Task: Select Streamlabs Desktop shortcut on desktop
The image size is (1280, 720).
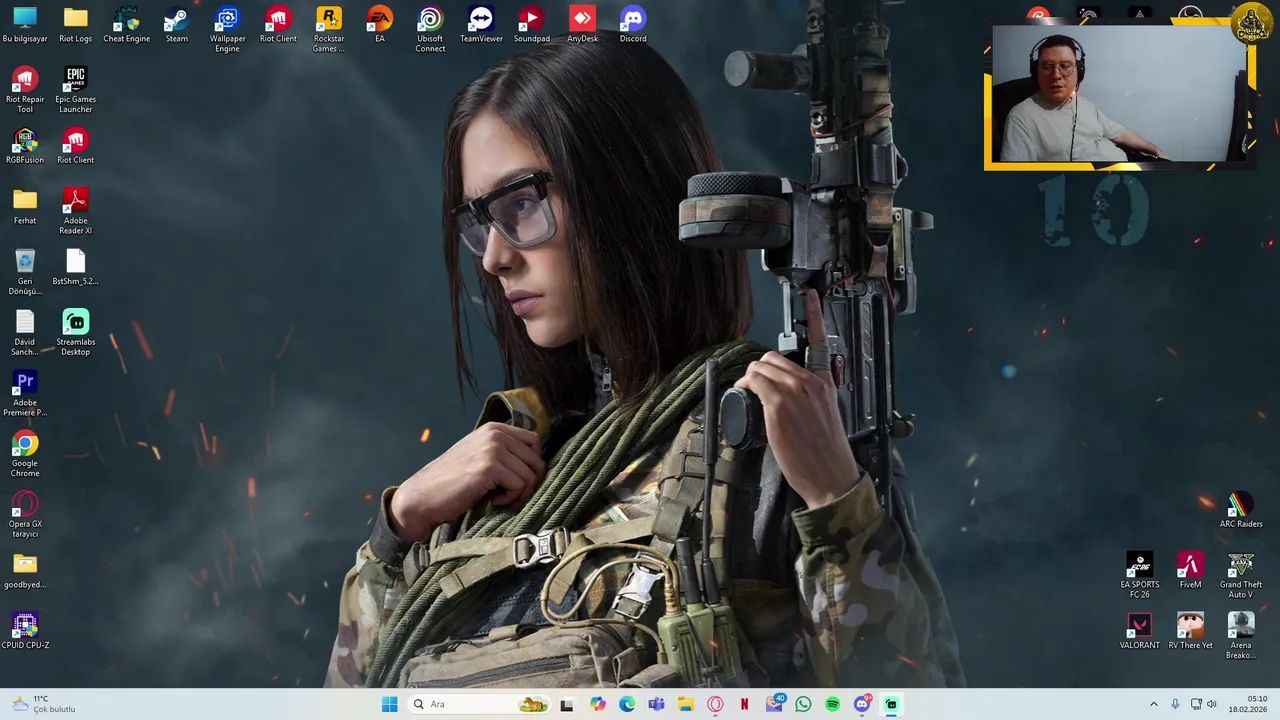Action: point(75,333)
